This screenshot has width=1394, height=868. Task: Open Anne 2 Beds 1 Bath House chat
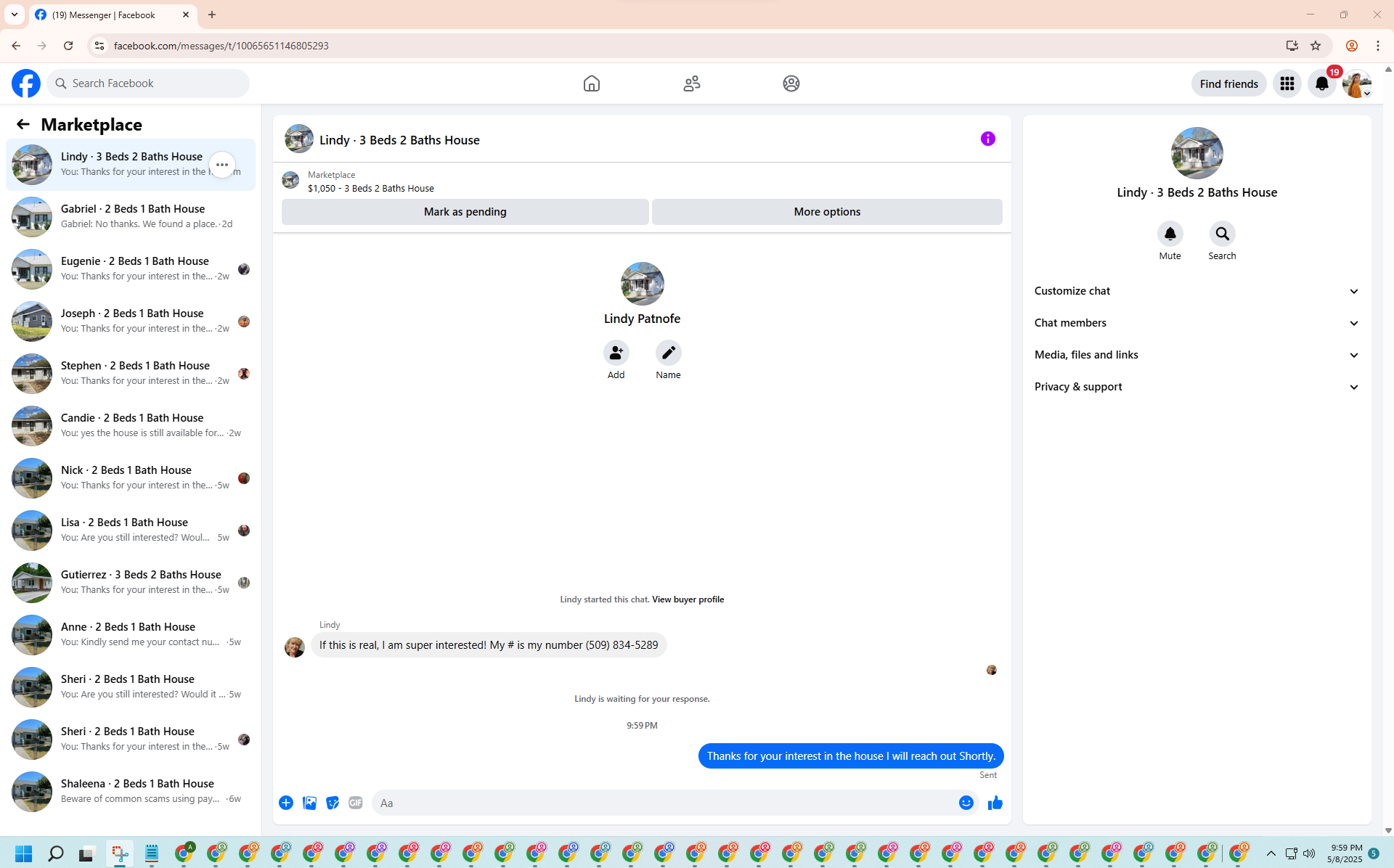click(131, 635)
